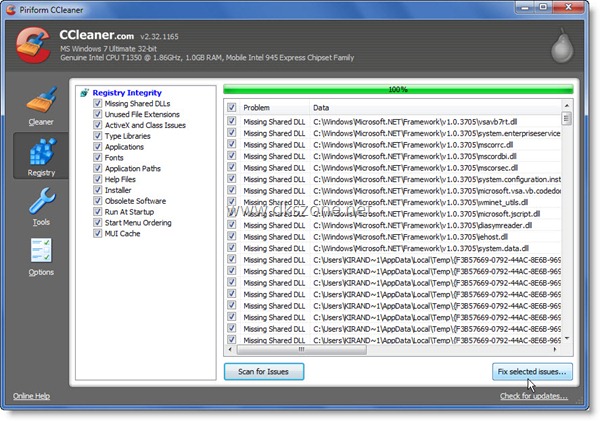Click the CCleaner broom logo
600x421 pixels.
[x=34, y=45]
